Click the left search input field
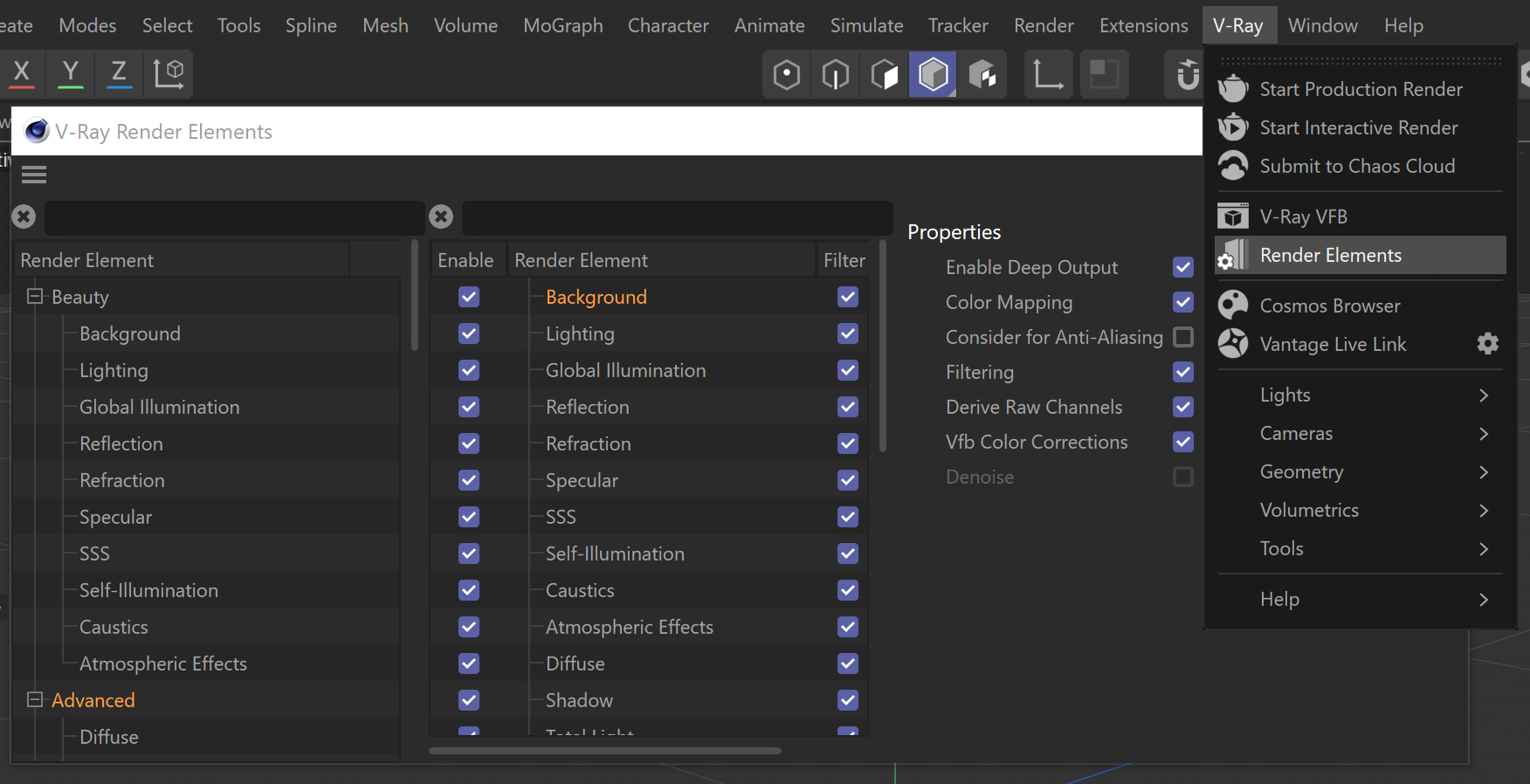This screenshot has width=1530, height=784. pyautogui.click(x=234, y=217)
